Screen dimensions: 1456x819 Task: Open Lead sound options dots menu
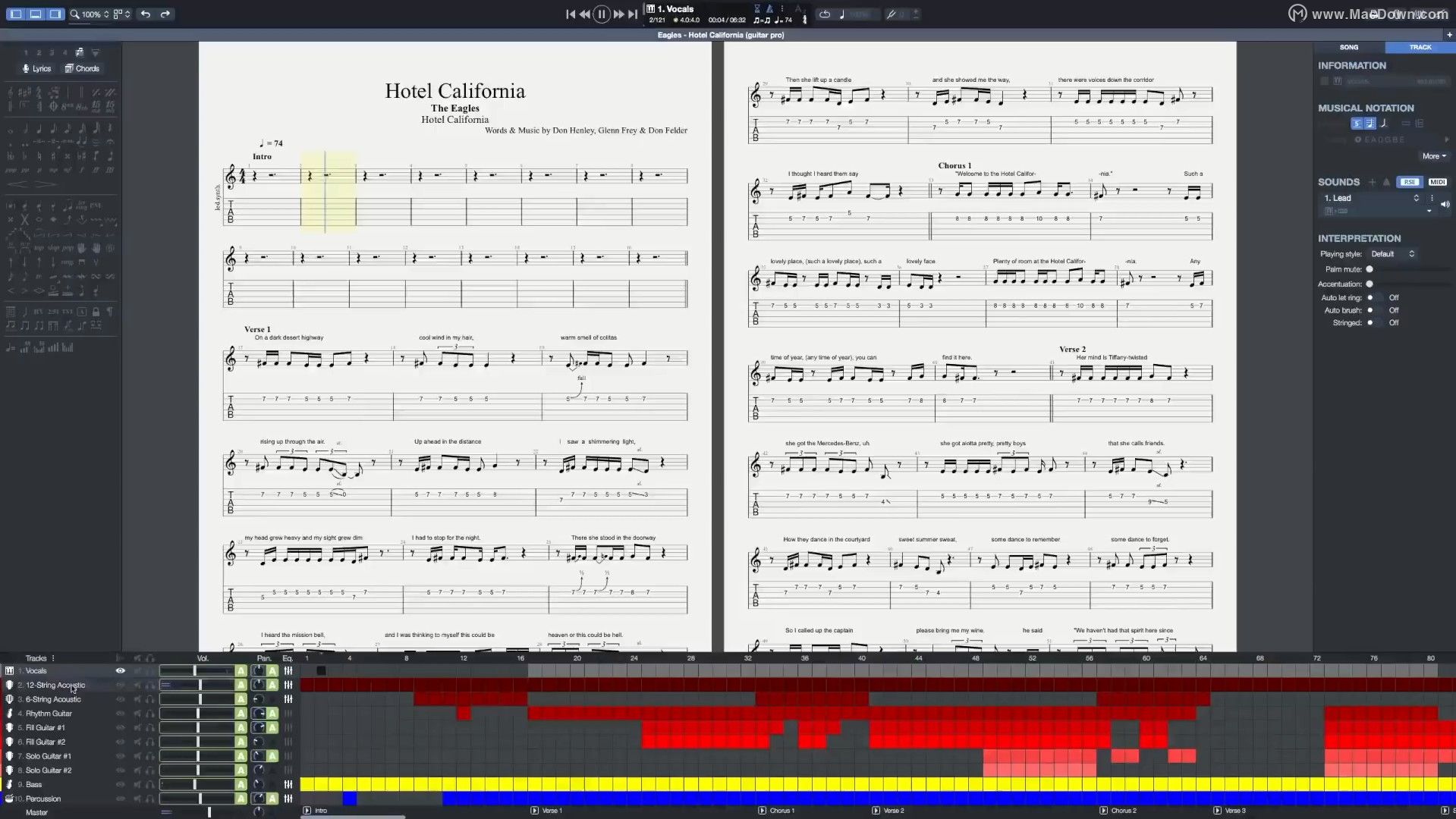click(x=1432, y=198)
